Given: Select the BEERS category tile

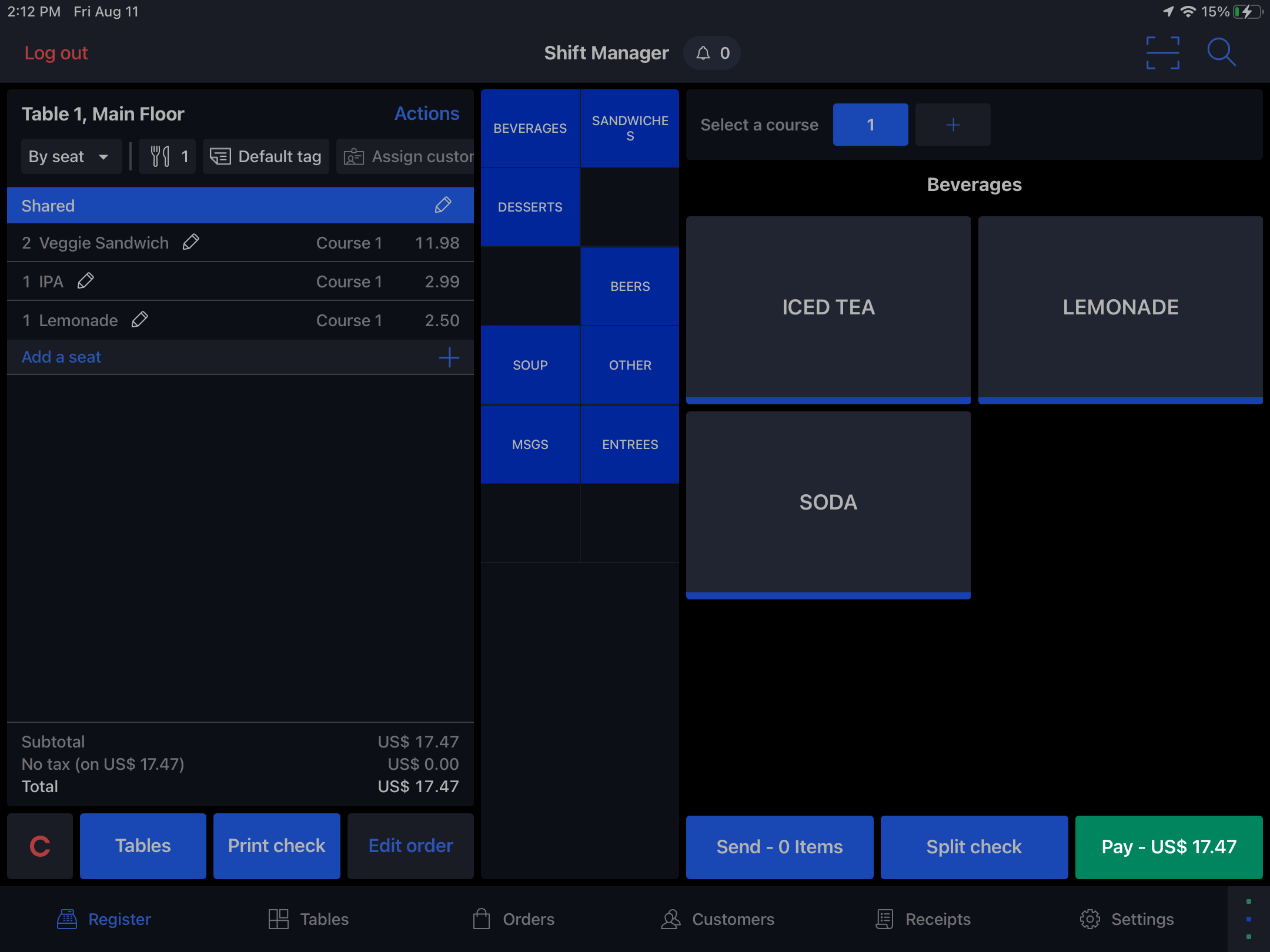Looking at the screenshot, I should [630, 286].
